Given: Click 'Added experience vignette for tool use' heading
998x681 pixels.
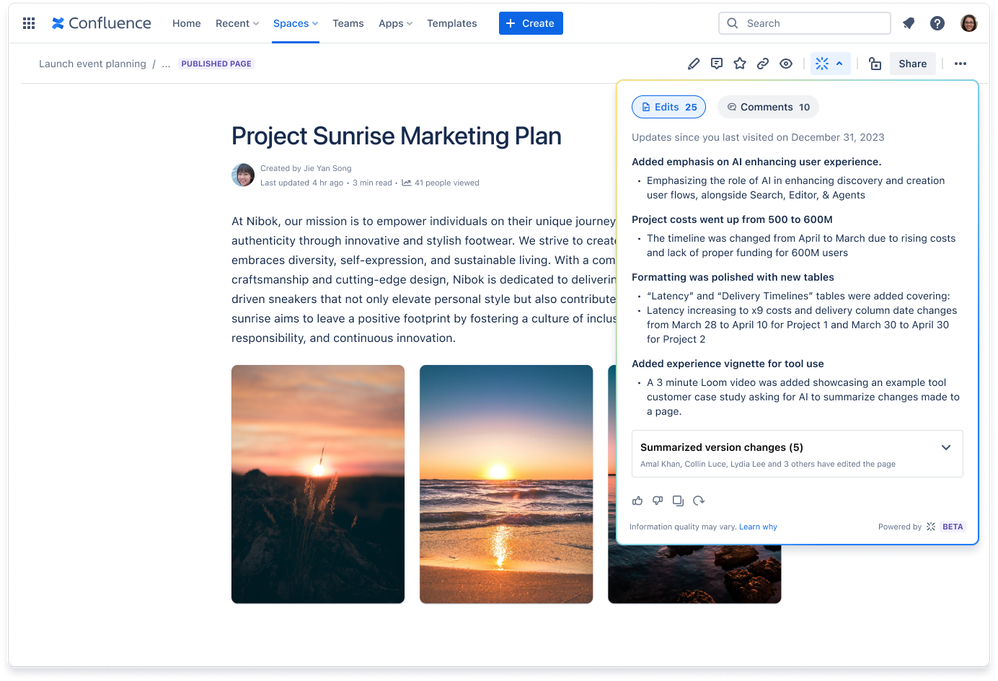Looking at the screenshot, I should pyautogui.click(x=727, y=364).
